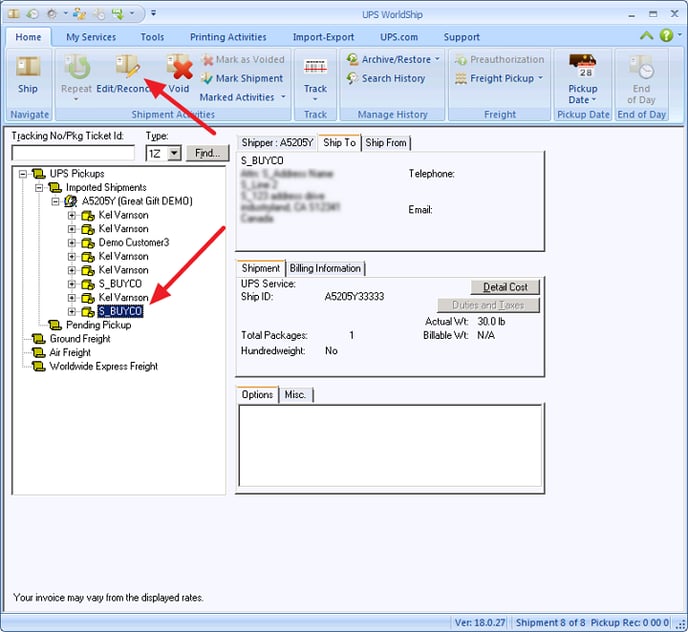Screen dimensions: 688x632
Task: Collapse the UPS Pickups tree root
Action: [23, 174]
